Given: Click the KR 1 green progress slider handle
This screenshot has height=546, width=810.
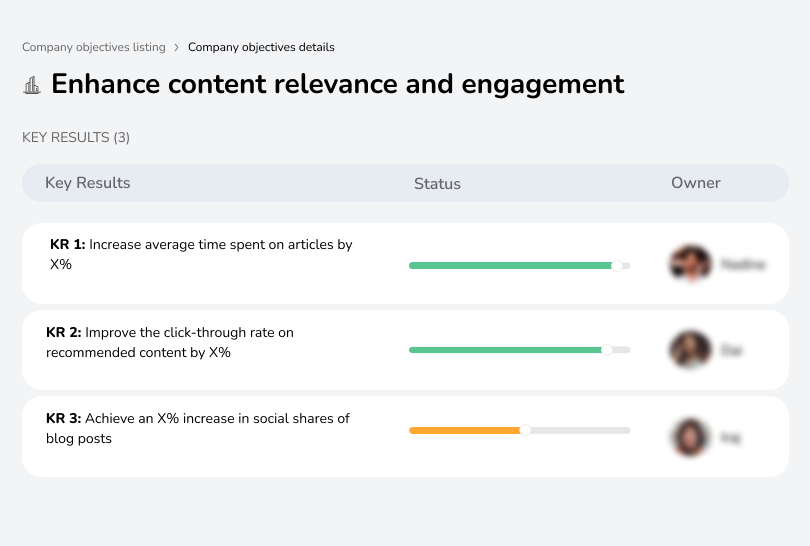Looking at the screenshot, I should (617, 266).
